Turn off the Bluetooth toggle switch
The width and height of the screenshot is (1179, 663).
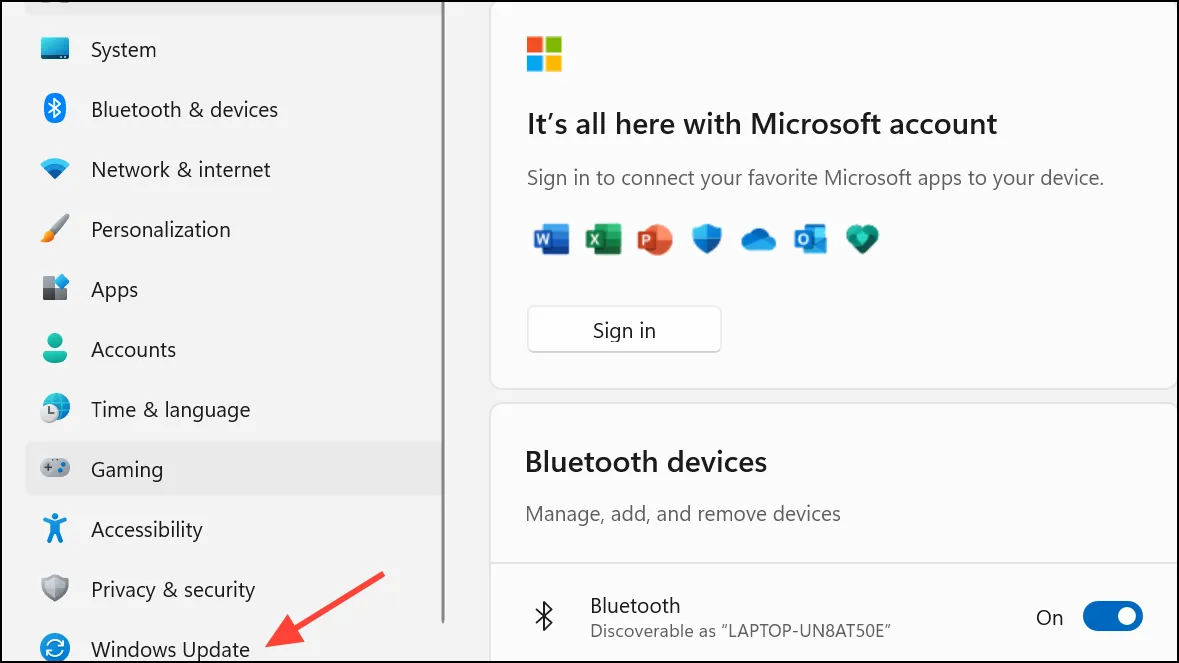1113,616
